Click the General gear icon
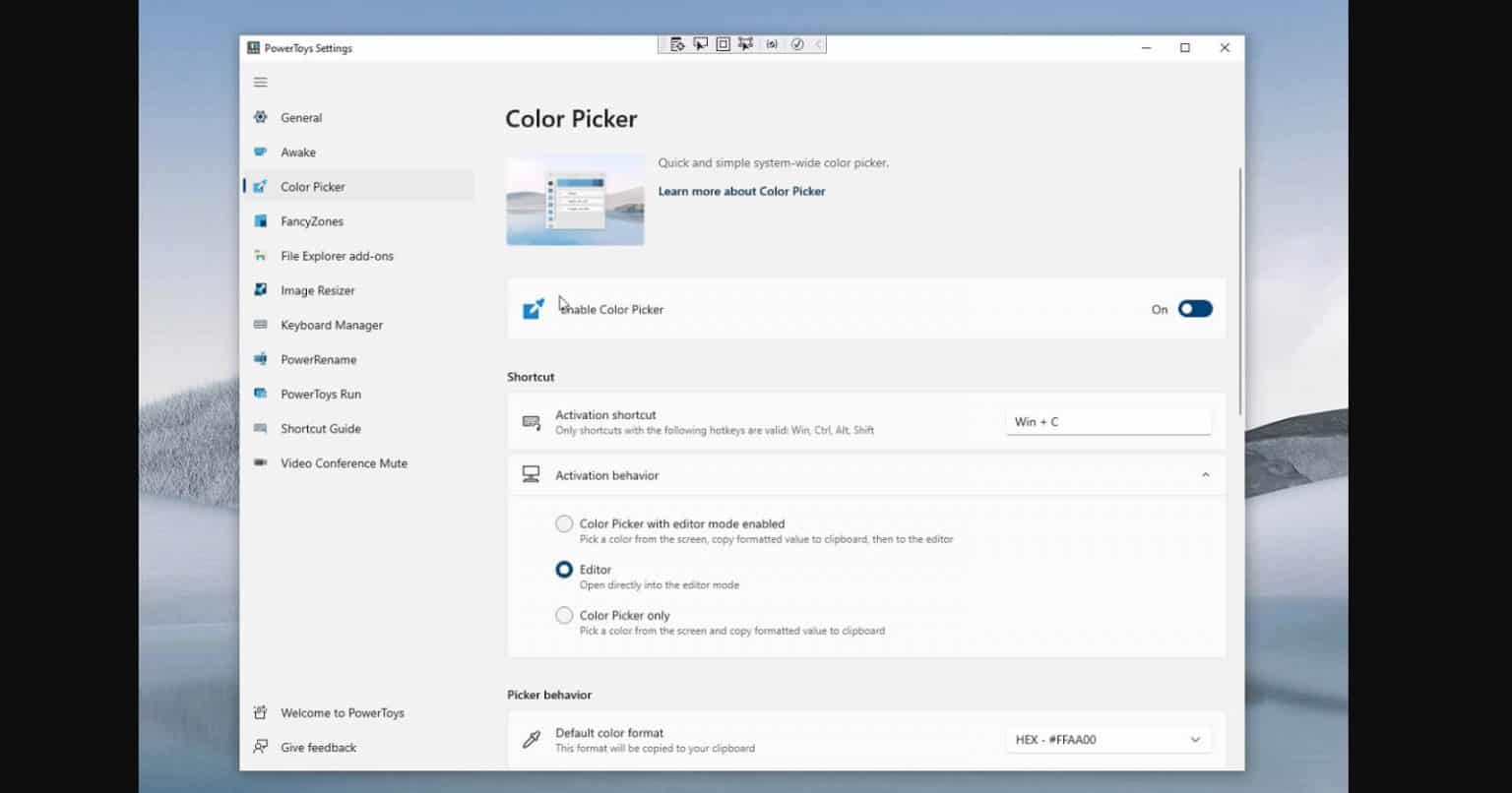Image resolution: width=1512 pixels, height=793 pixels. click(260, 117)
